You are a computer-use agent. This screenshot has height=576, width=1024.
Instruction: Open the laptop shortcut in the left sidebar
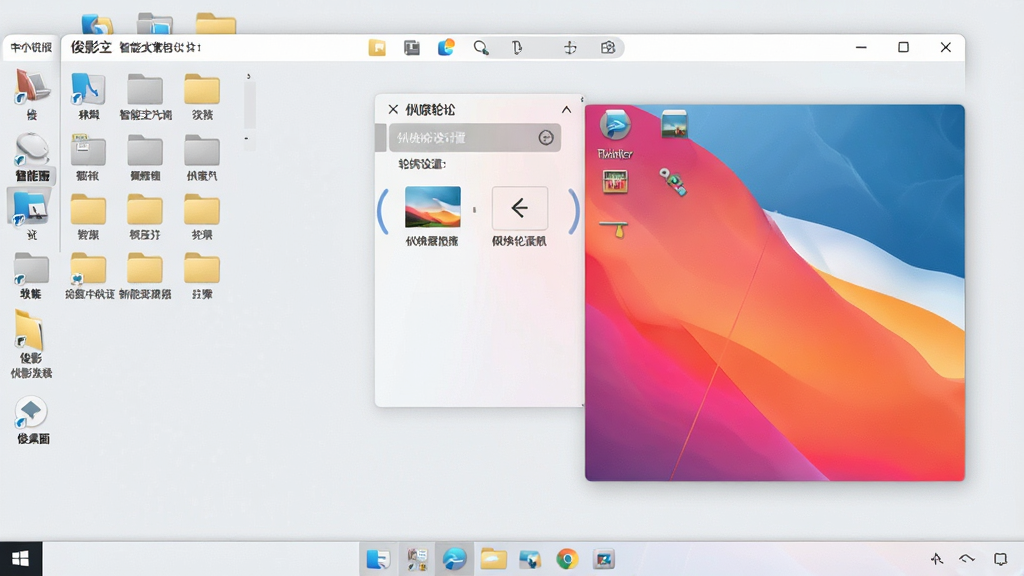tap(31, 88)
